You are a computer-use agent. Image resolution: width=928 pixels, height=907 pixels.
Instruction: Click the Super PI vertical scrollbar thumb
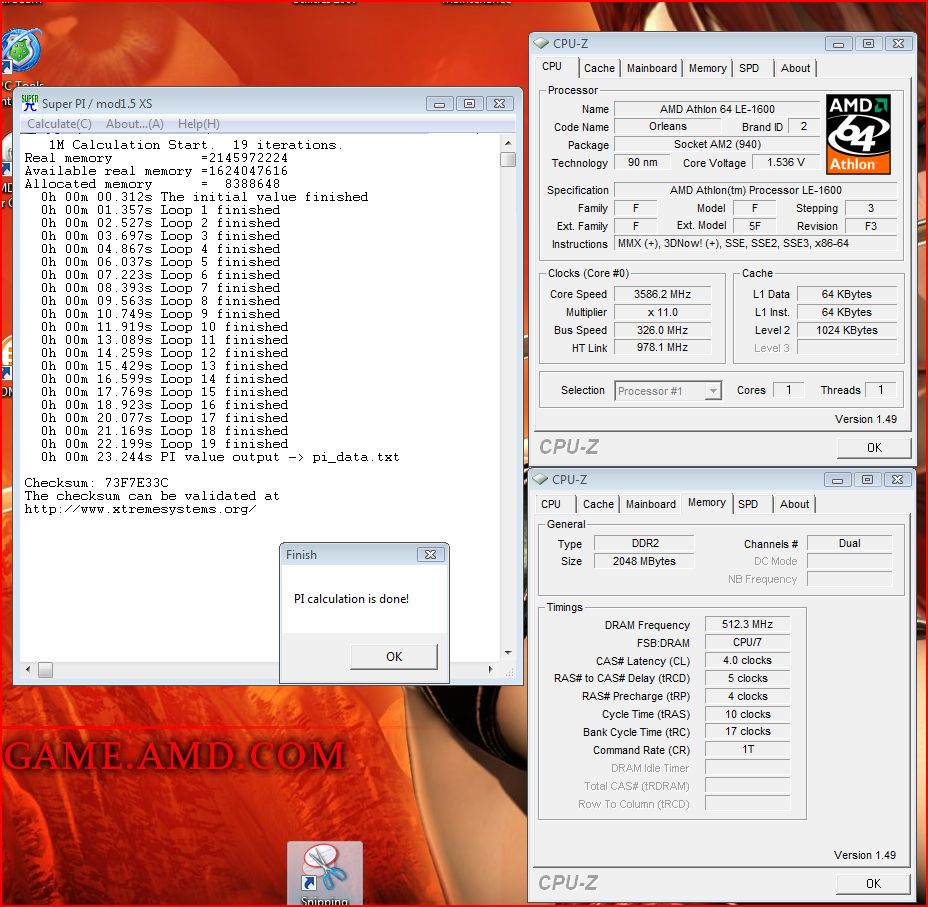tap(508, 159)
